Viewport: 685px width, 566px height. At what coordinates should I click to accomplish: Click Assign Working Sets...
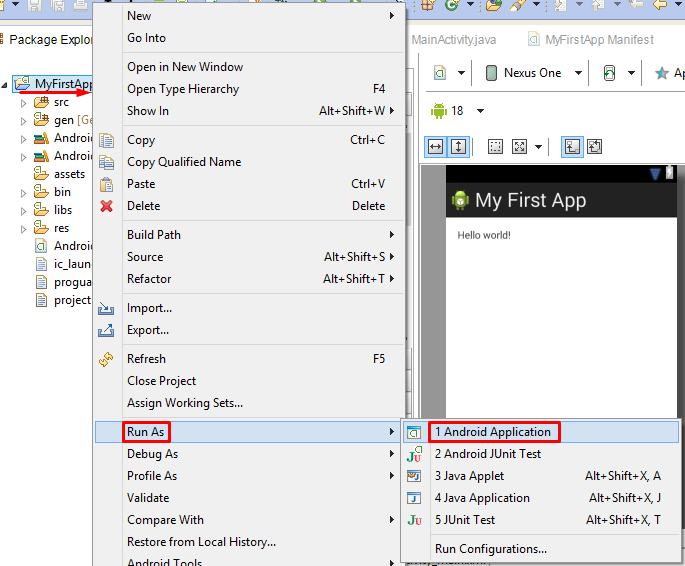click(248, 403)
